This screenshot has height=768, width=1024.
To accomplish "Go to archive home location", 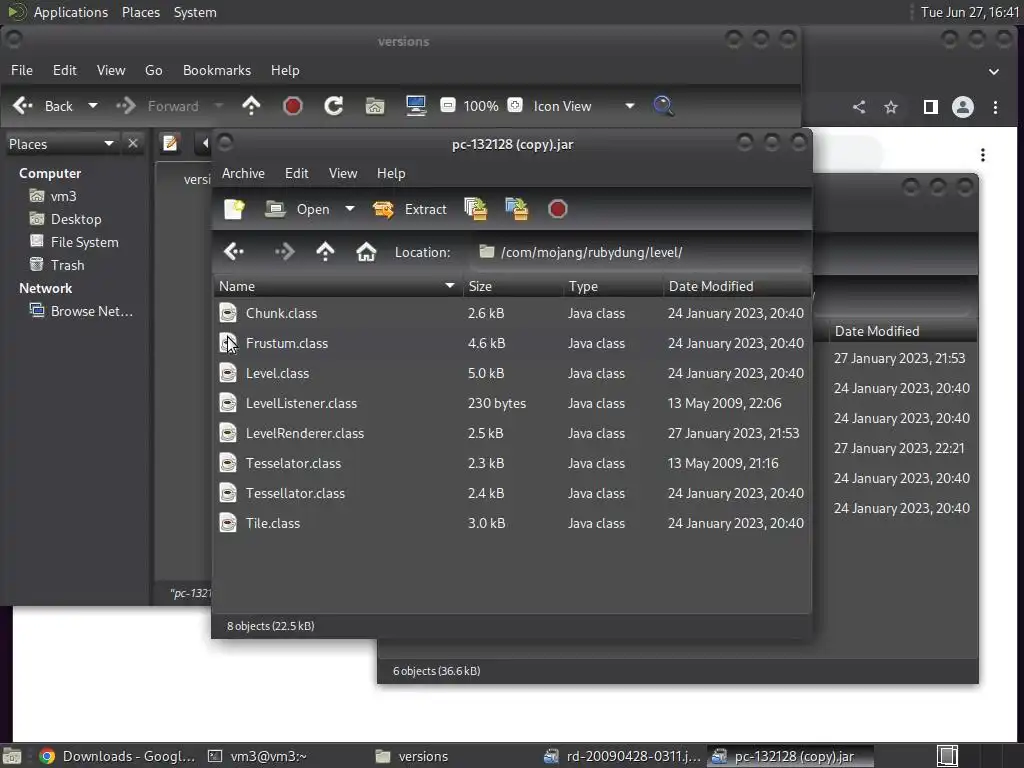I will point(366,251).
